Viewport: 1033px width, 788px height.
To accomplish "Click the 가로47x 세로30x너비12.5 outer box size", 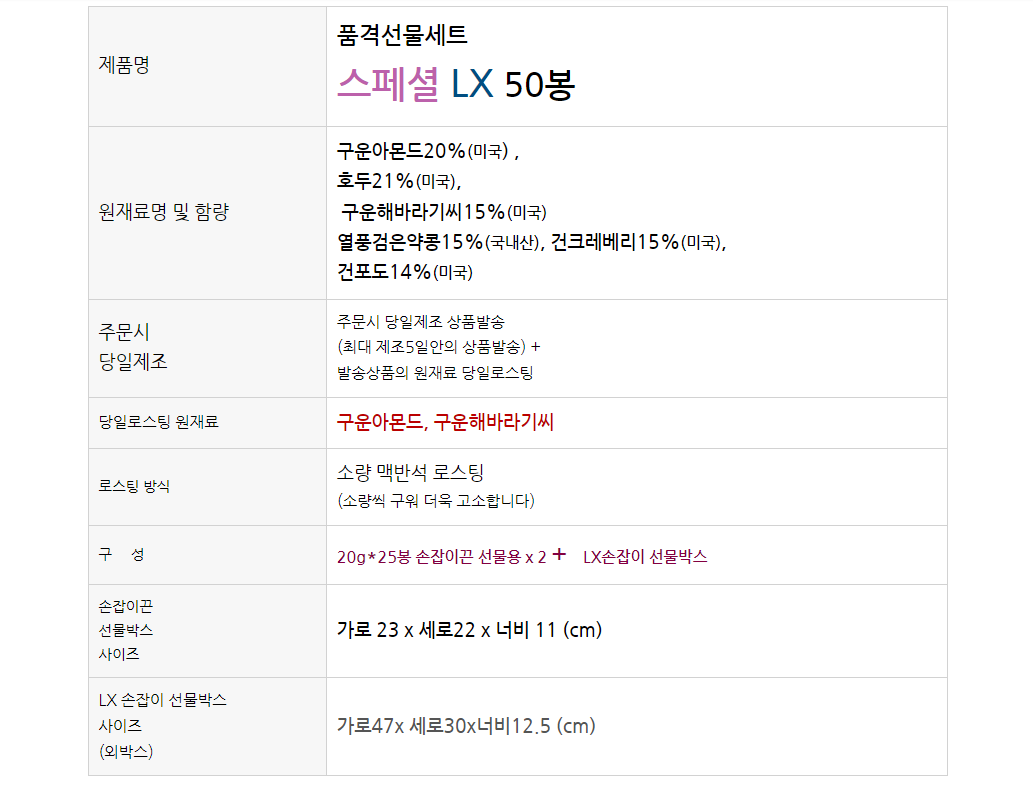I will [x=465, y=726].
